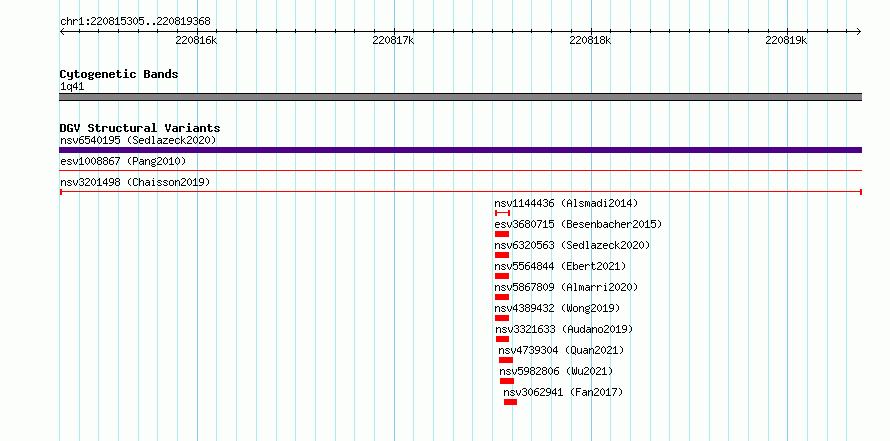Click the 220819k ruler tick label
Screen dimensions: 890x441
coord(786,41)
